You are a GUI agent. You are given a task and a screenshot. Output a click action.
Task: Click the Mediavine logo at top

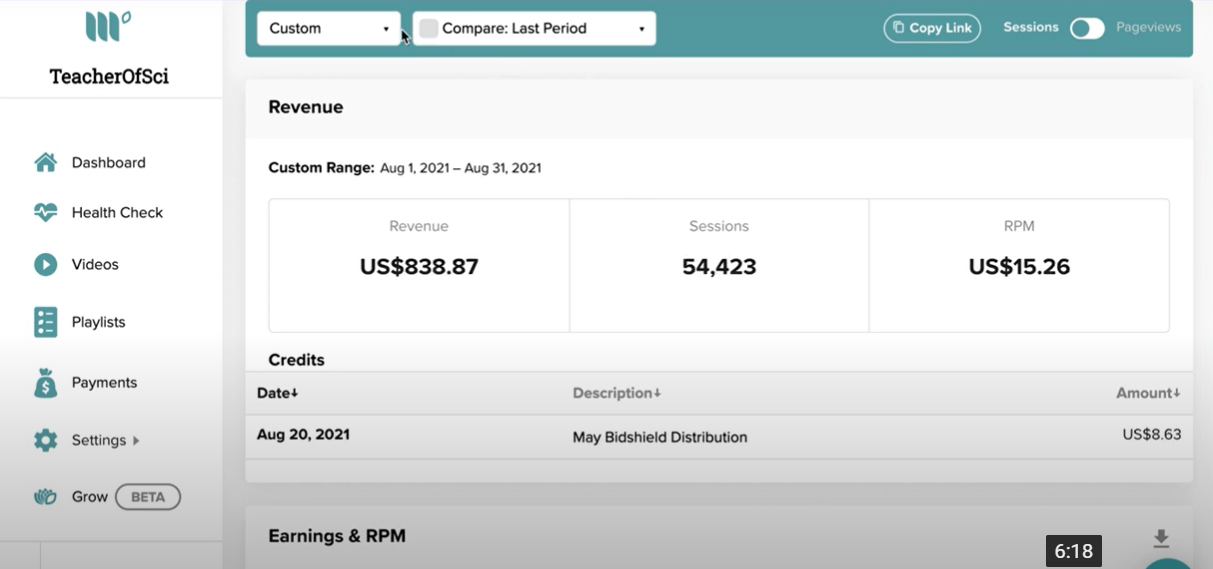click(x=108, y=25)
